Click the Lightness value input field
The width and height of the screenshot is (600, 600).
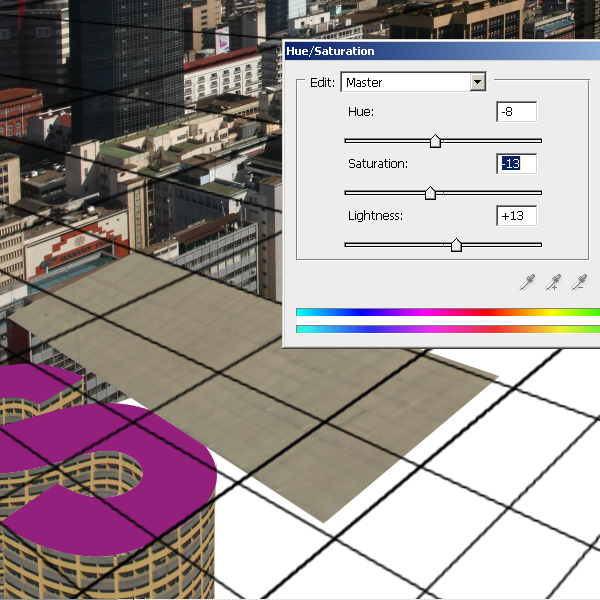point(517,216)
